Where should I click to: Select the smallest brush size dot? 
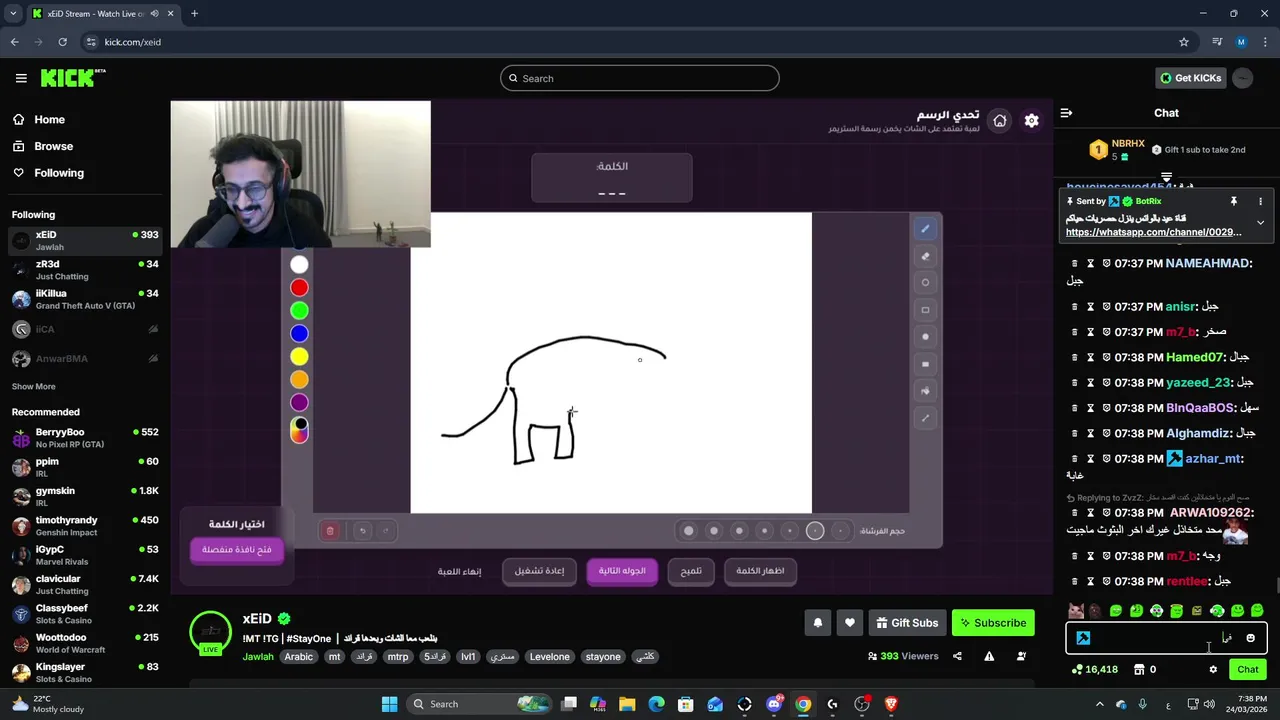point(841,531)
